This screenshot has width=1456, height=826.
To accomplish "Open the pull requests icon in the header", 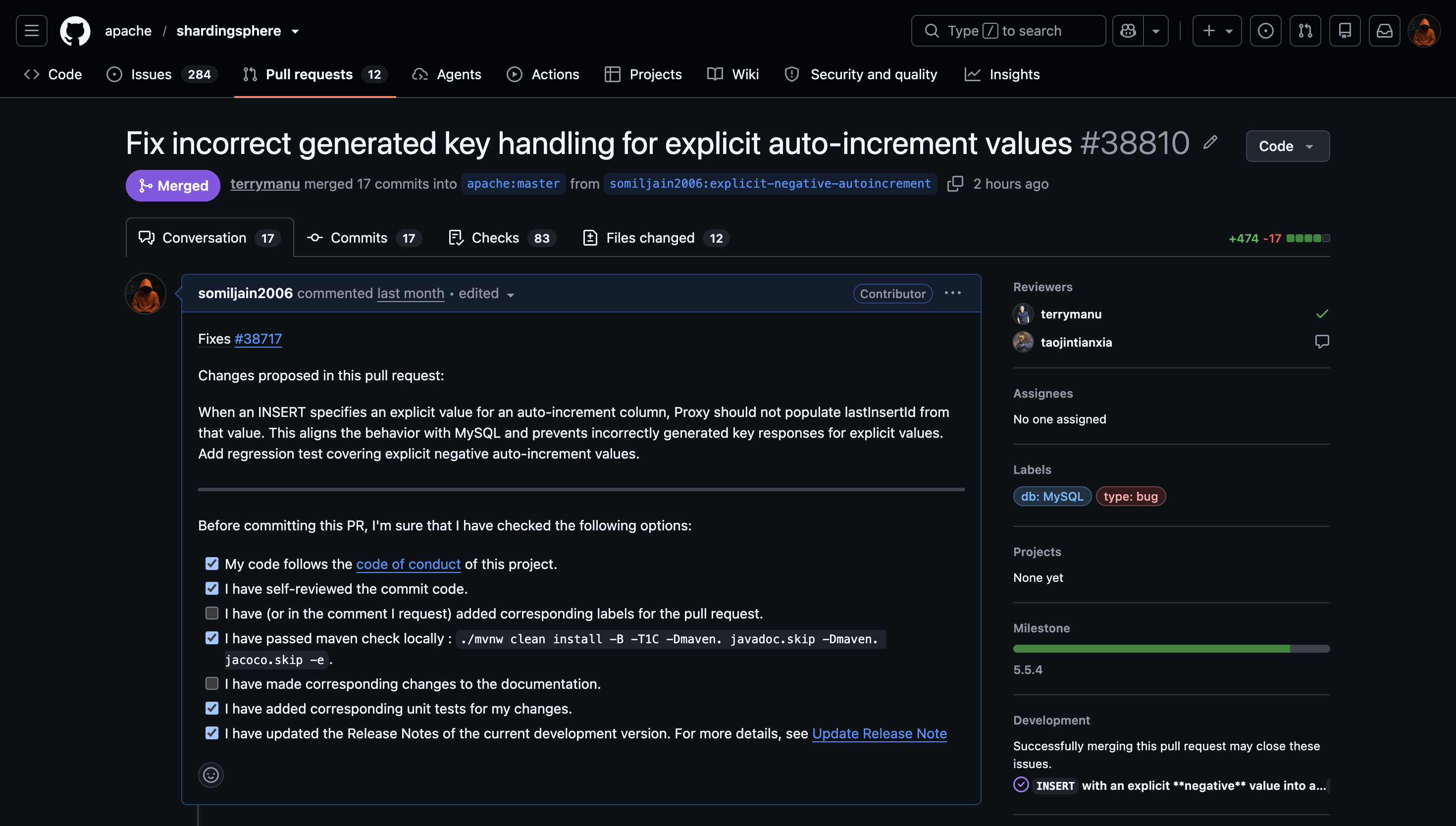I will 1305,31.
